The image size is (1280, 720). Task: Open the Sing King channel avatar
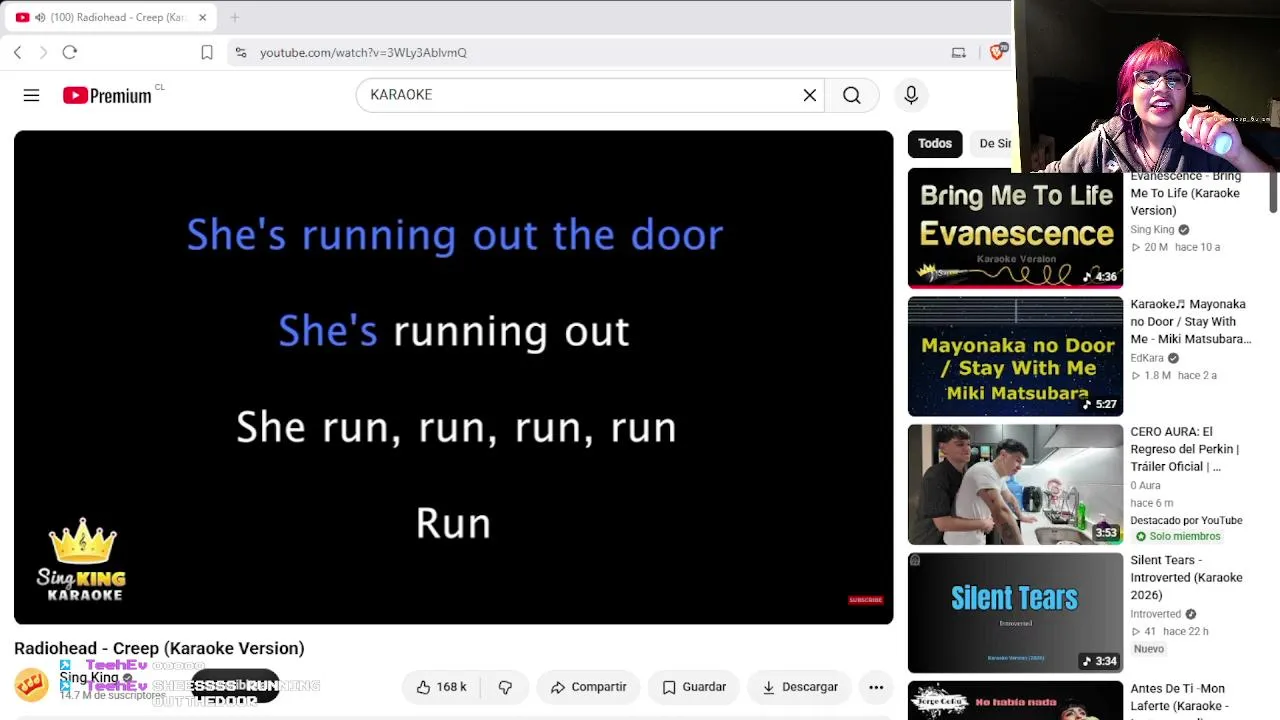[31, 685]
